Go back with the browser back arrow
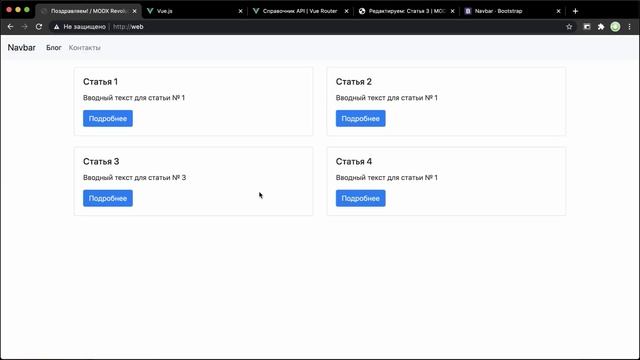 [11, 27]
